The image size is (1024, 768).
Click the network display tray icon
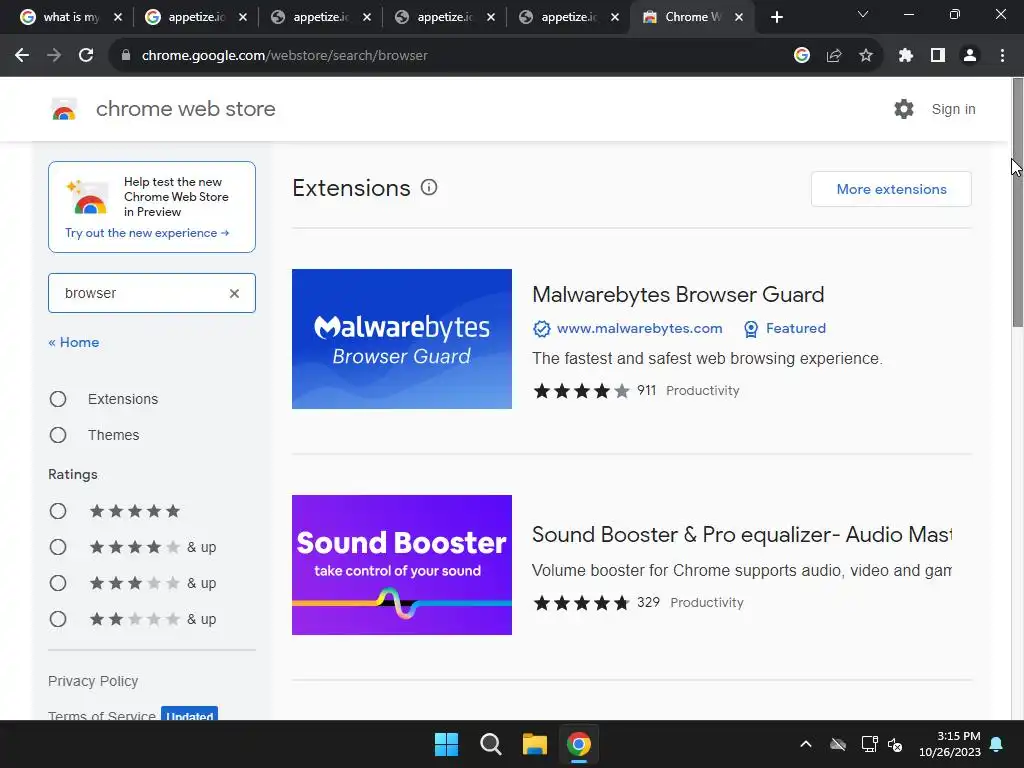pos(869,744)
